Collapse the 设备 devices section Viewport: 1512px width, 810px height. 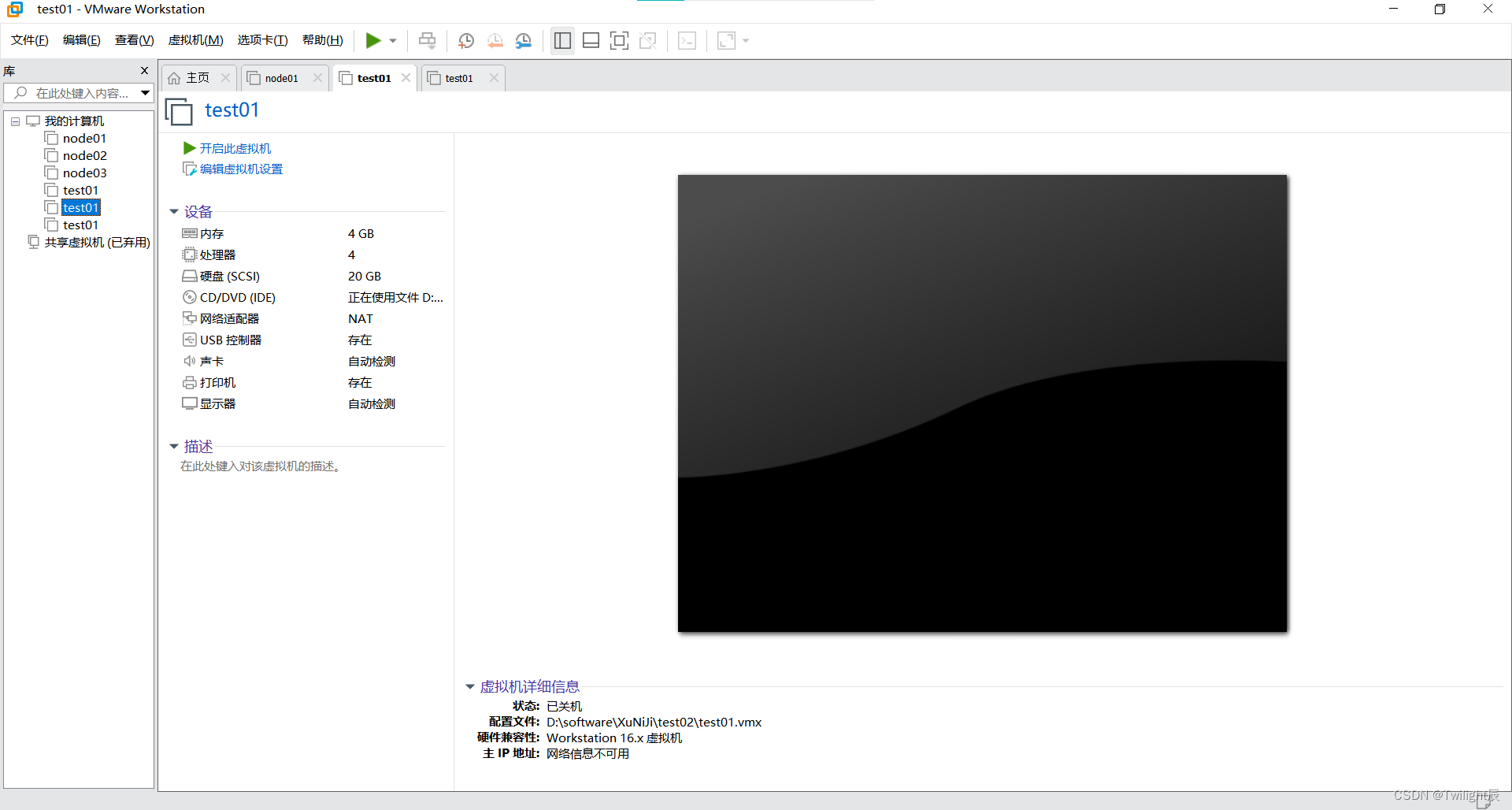click(174, 211)
